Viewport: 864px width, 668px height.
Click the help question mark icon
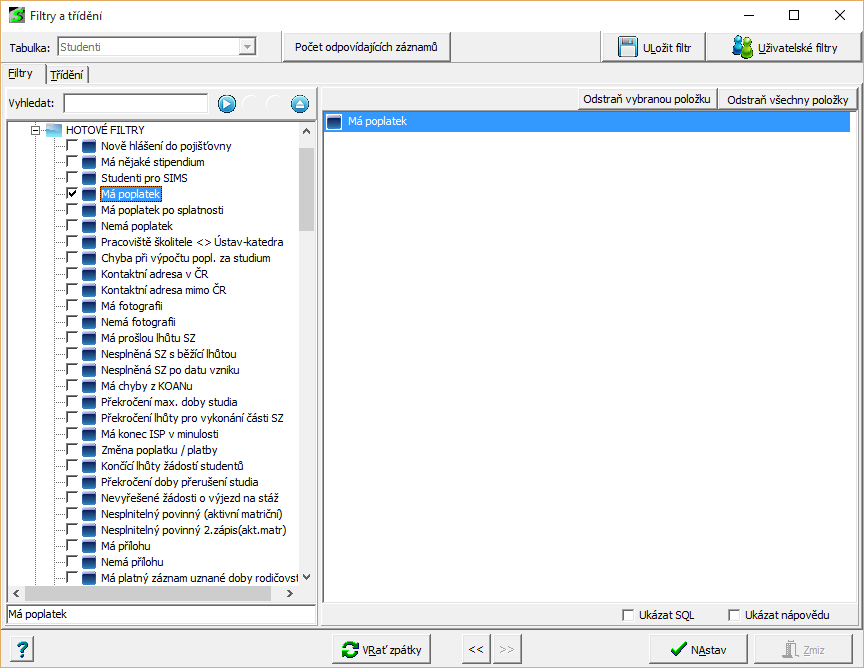click(24, 649)
